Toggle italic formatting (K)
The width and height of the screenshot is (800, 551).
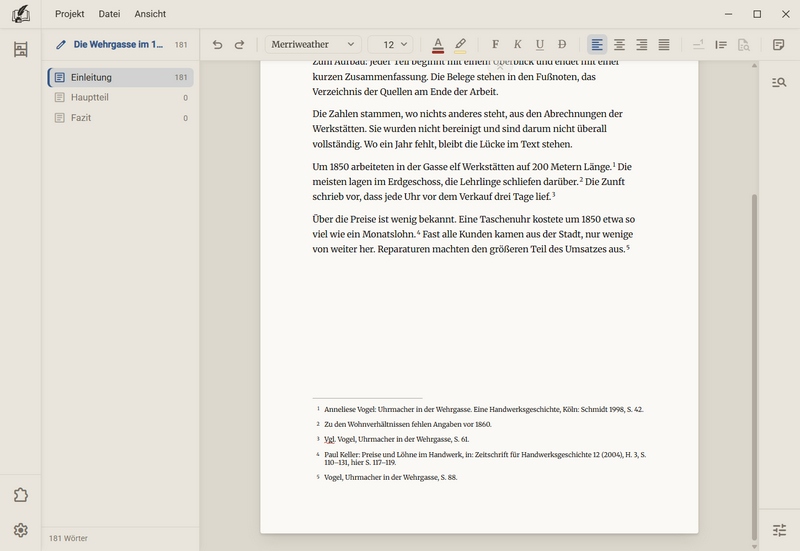pos(517,44)
